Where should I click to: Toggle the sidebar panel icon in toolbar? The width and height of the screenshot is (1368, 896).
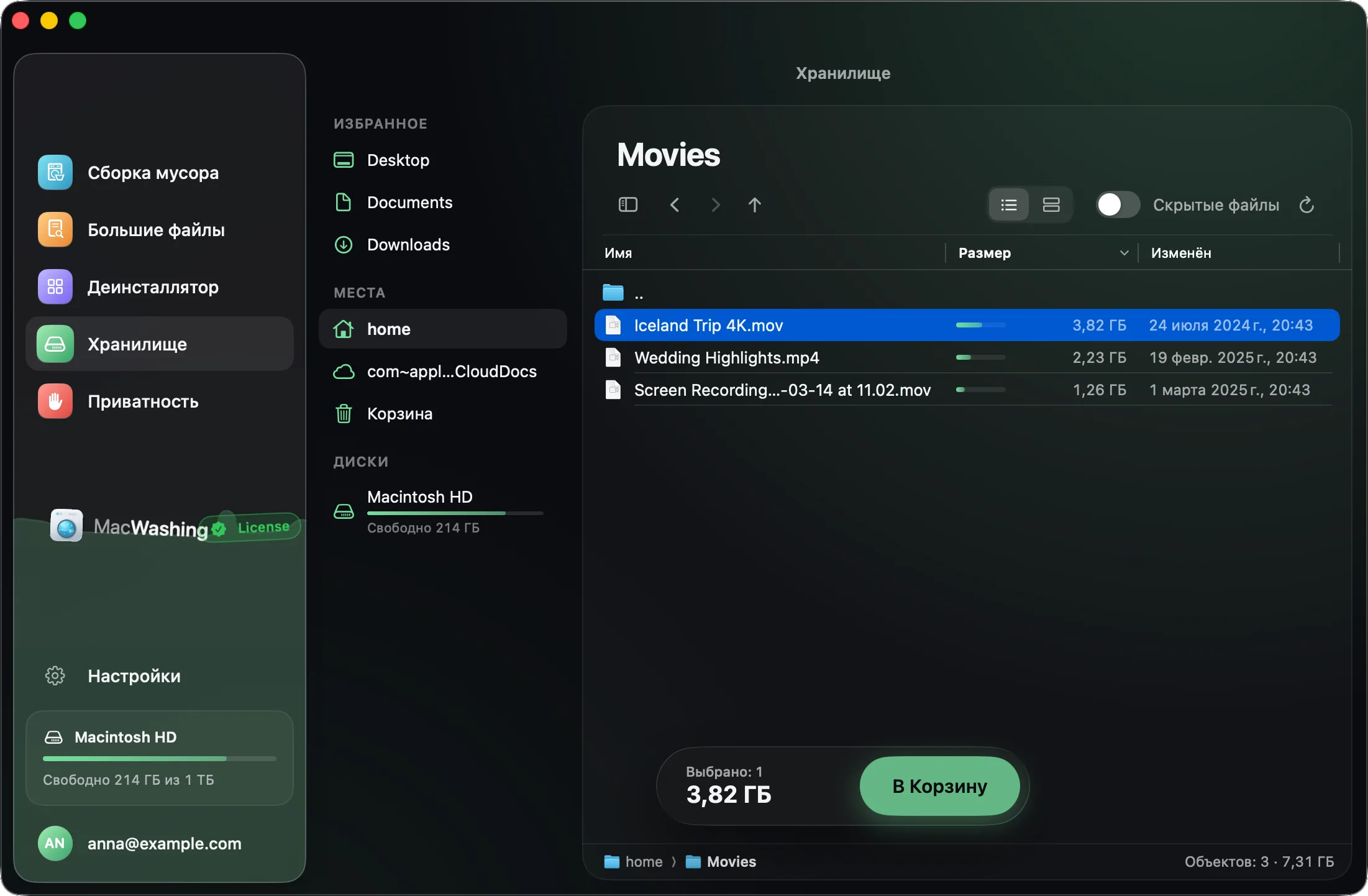(x=628, y=204)
